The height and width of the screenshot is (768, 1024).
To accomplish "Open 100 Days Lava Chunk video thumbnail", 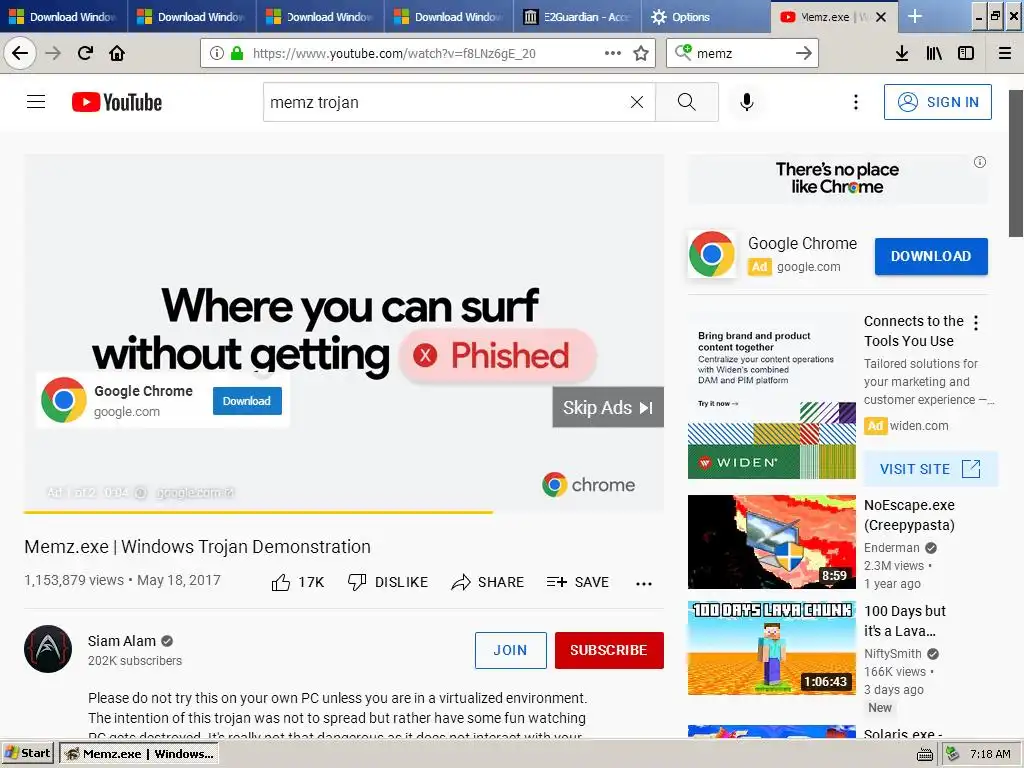I will [x=771, y=648].
